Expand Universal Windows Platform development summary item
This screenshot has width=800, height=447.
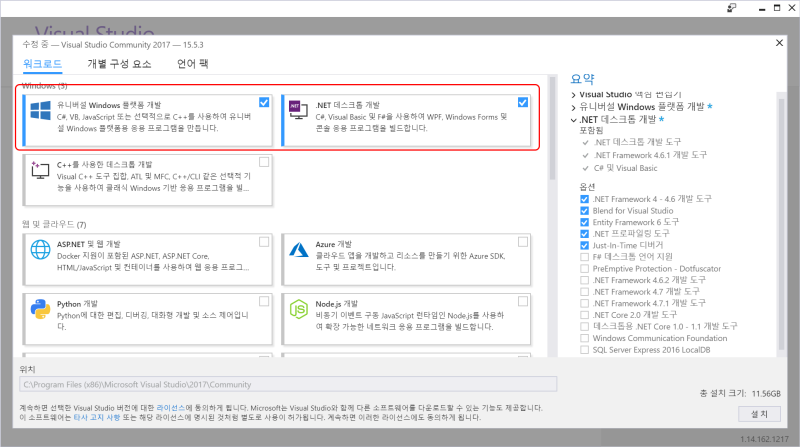pos(573,107)
